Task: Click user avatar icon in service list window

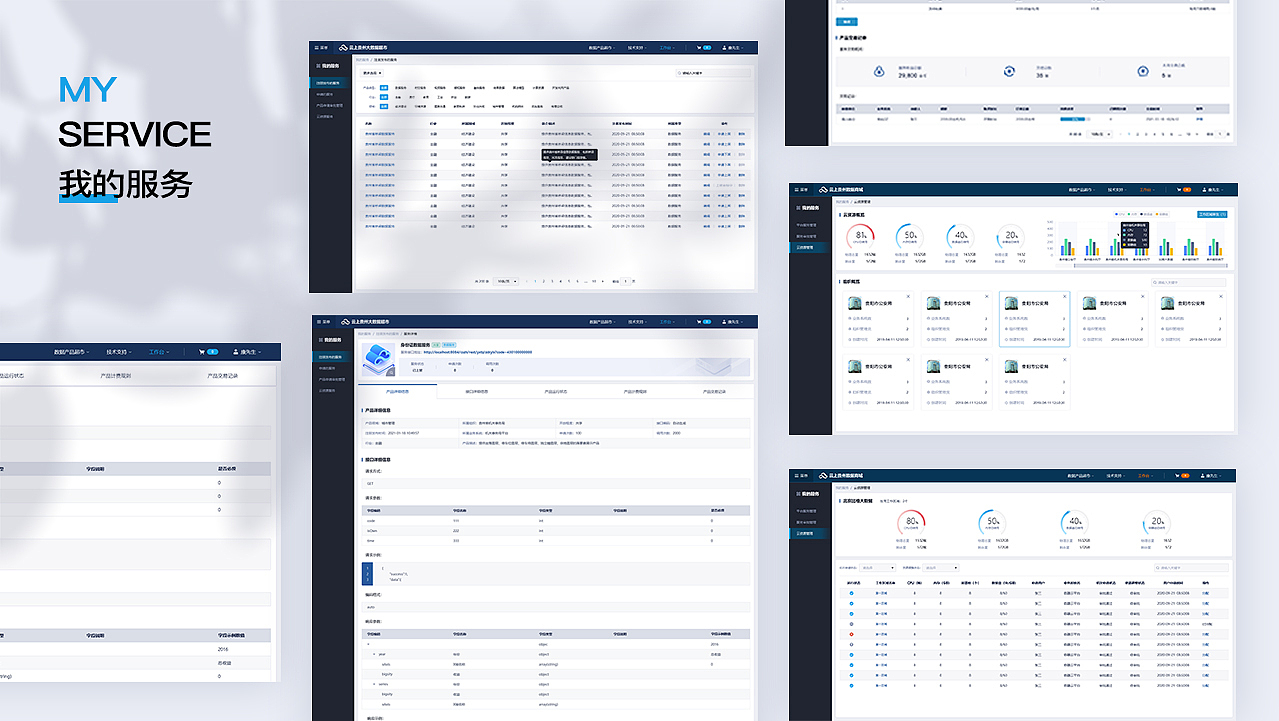Action: (724, 47)
